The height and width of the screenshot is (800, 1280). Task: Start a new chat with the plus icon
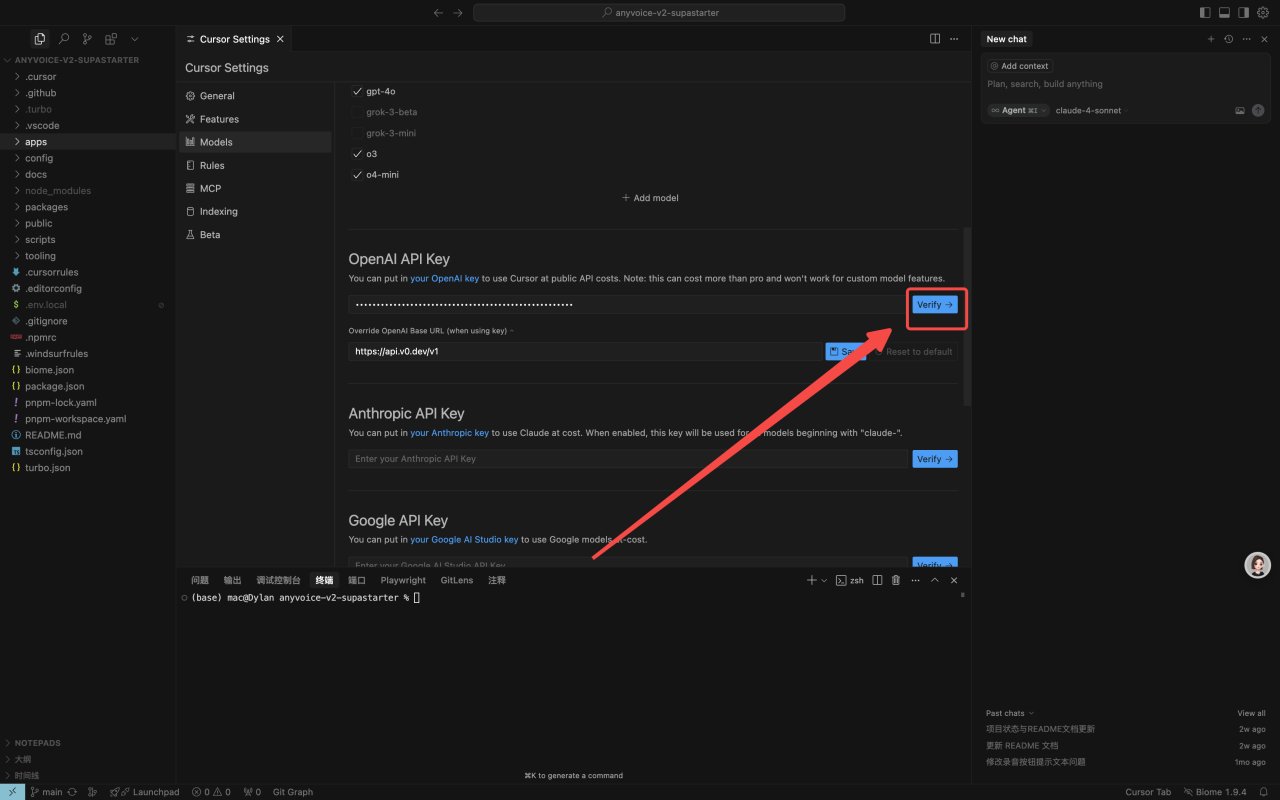1211,39
